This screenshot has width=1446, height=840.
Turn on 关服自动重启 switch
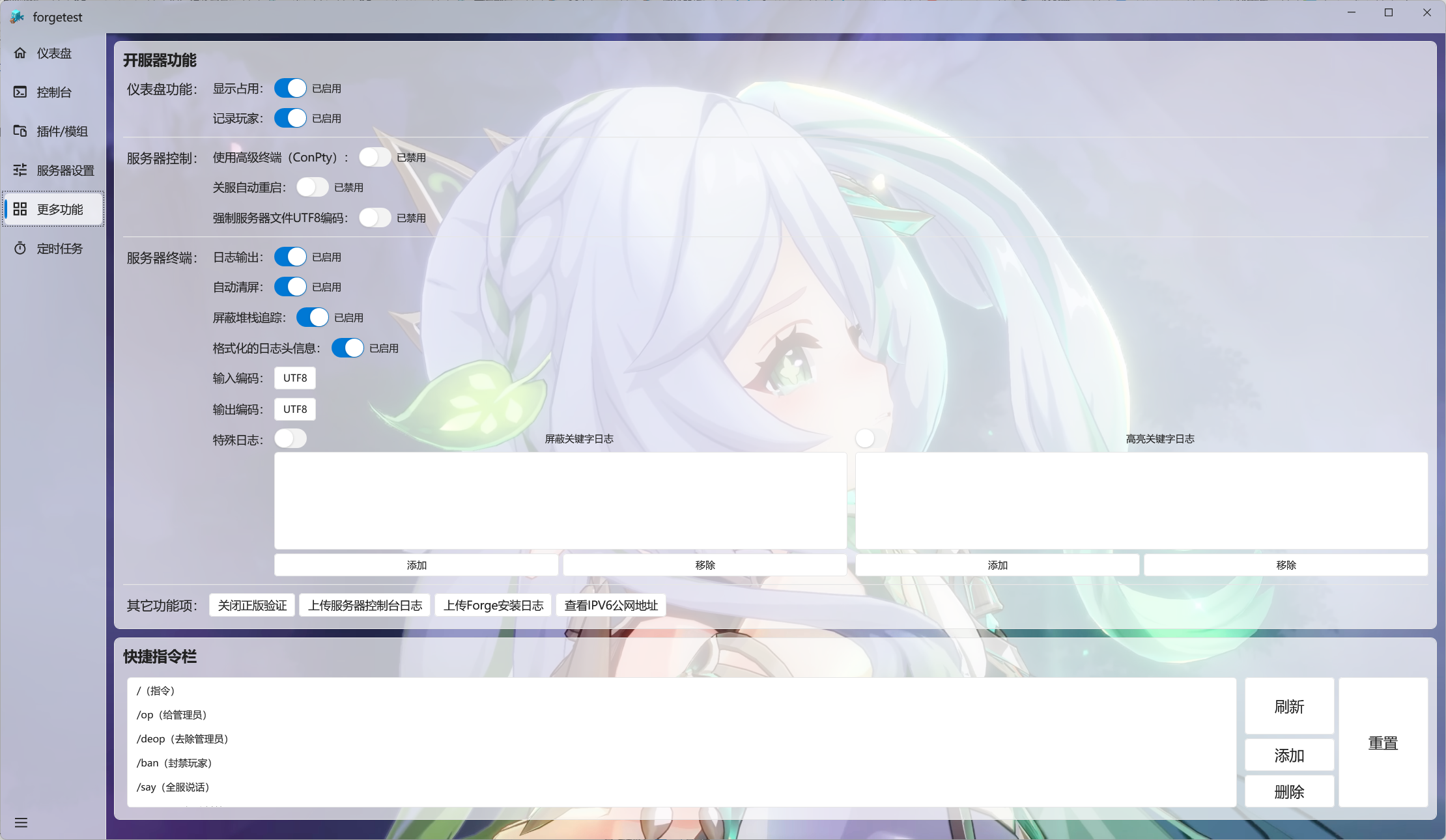(x=313, y=187)
